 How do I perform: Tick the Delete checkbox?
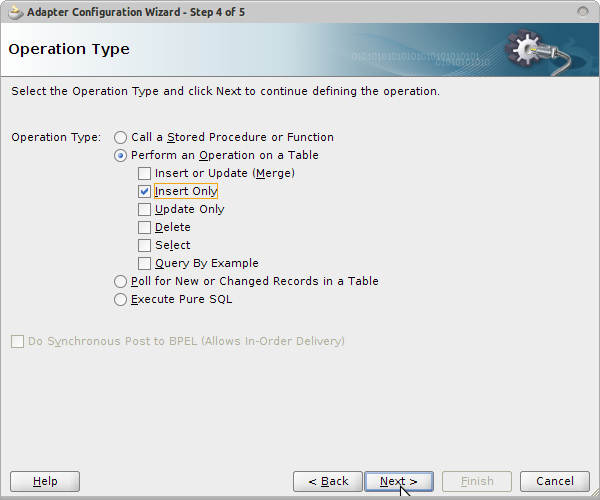point(144,227)
